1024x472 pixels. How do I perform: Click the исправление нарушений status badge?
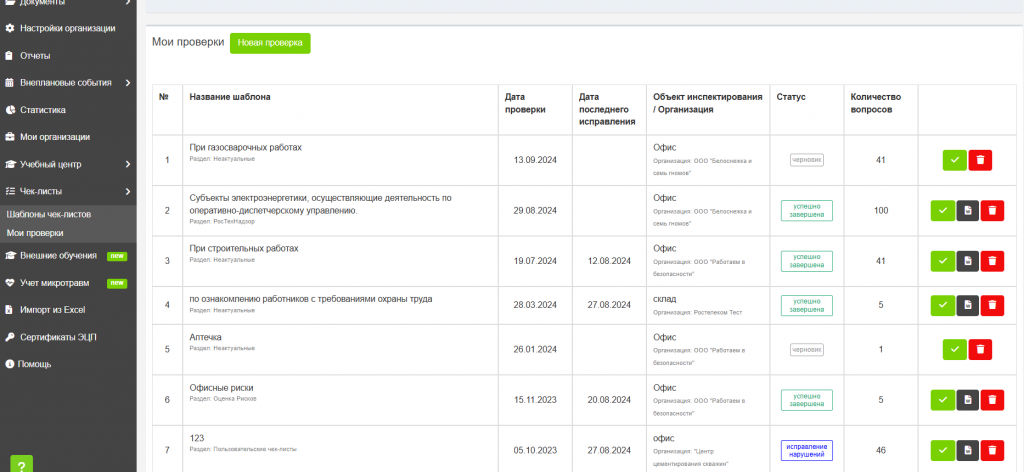pos(807,450)
